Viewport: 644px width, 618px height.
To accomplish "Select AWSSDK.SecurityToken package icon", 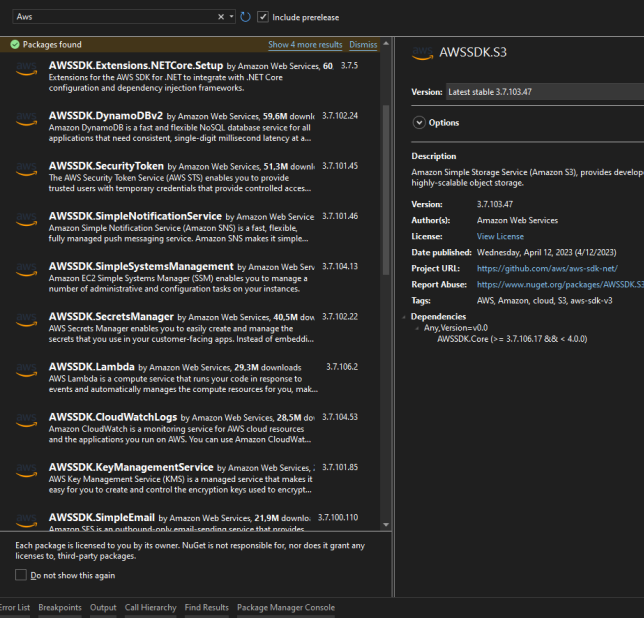I will click(26, 169).
